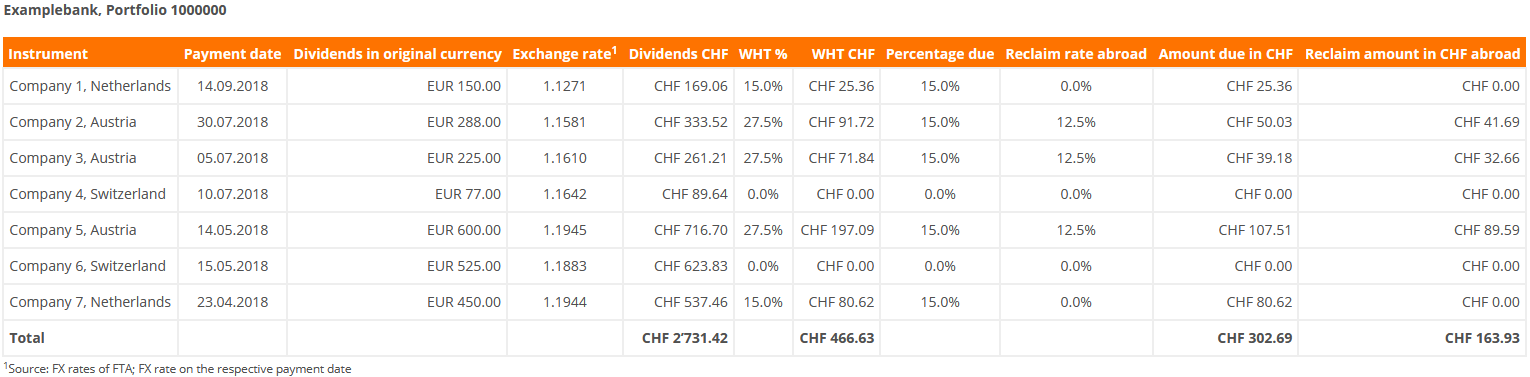The image size is (1530, 377).
Task: Click the WHT % column header
Action: 761,54
